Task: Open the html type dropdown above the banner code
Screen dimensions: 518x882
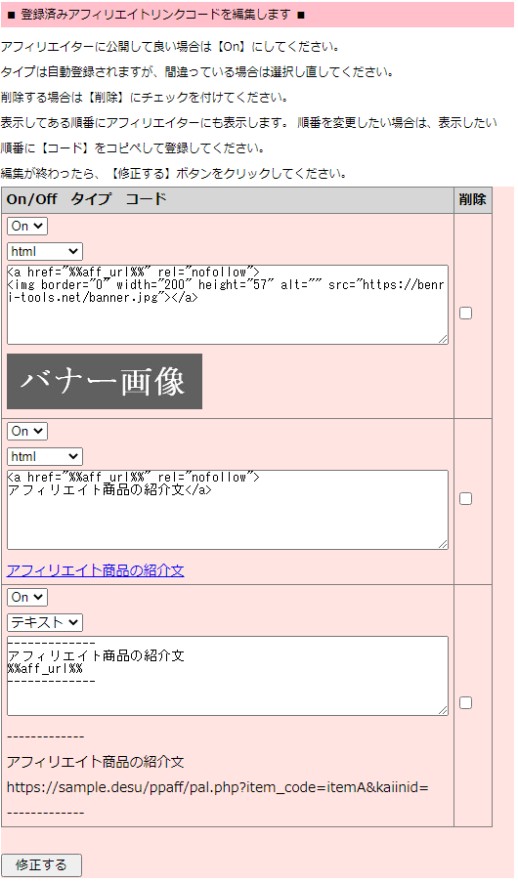Action: click(x=44, y=251)
